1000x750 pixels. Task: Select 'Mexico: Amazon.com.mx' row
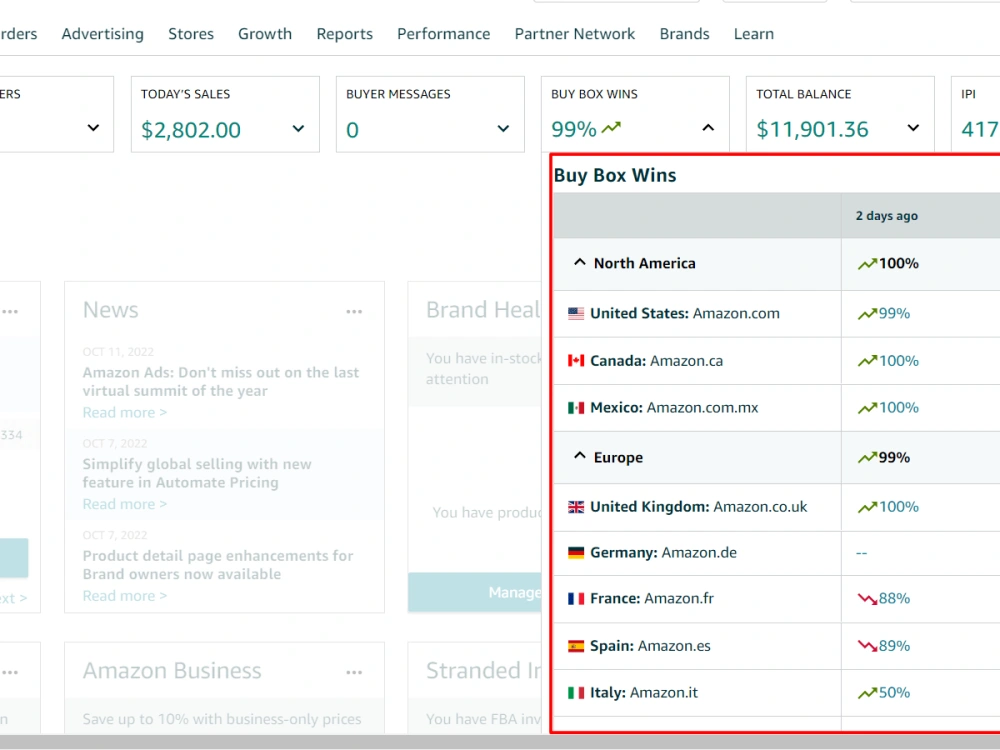pos(777,408)
